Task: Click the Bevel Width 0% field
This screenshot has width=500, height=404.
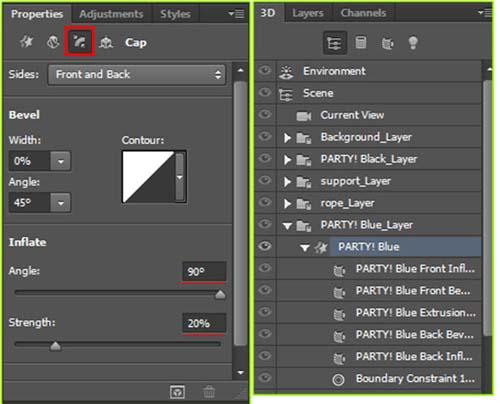Action: [29, 161]
